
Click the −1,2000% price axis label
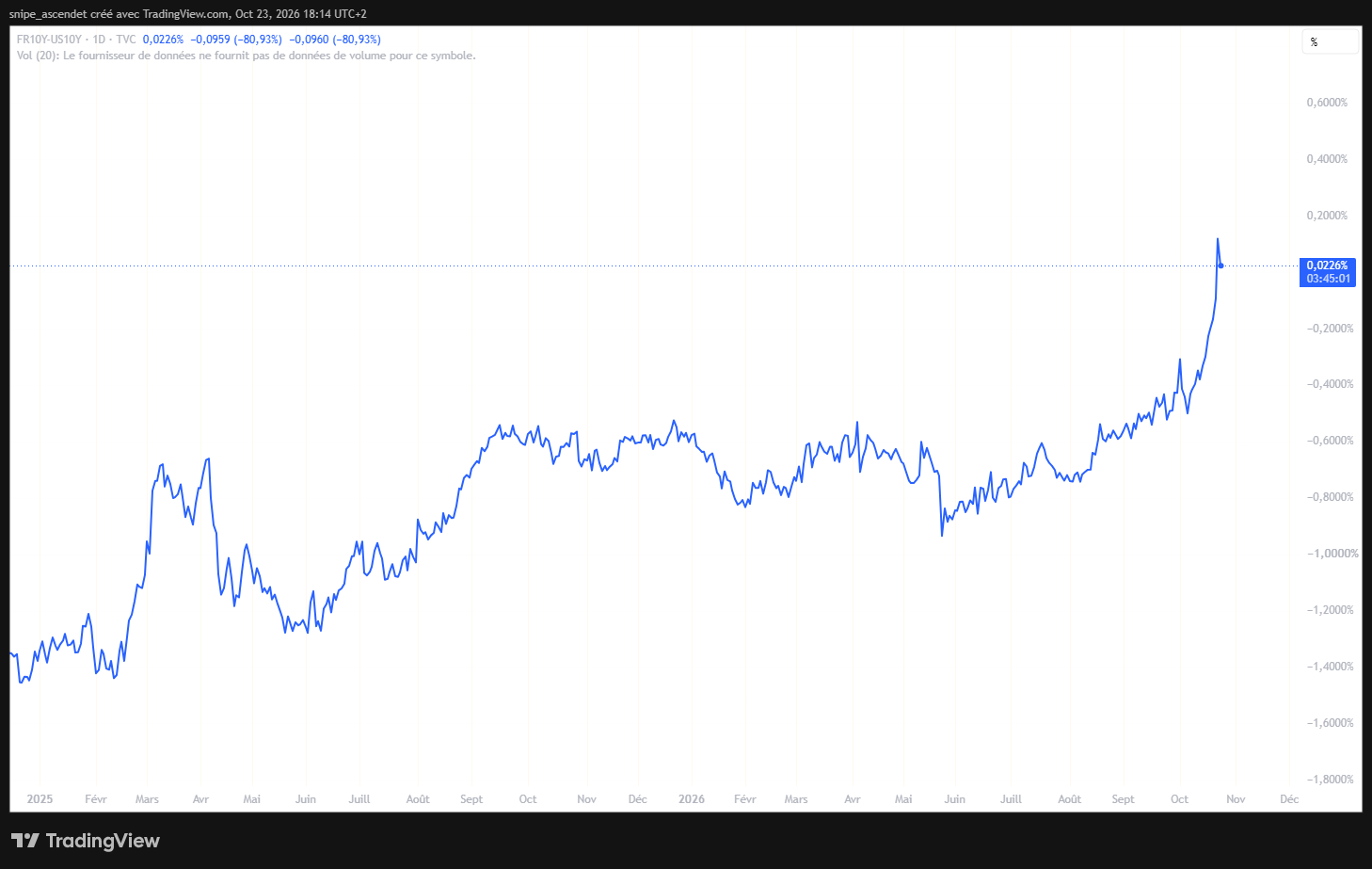(x=1330, y=610)
